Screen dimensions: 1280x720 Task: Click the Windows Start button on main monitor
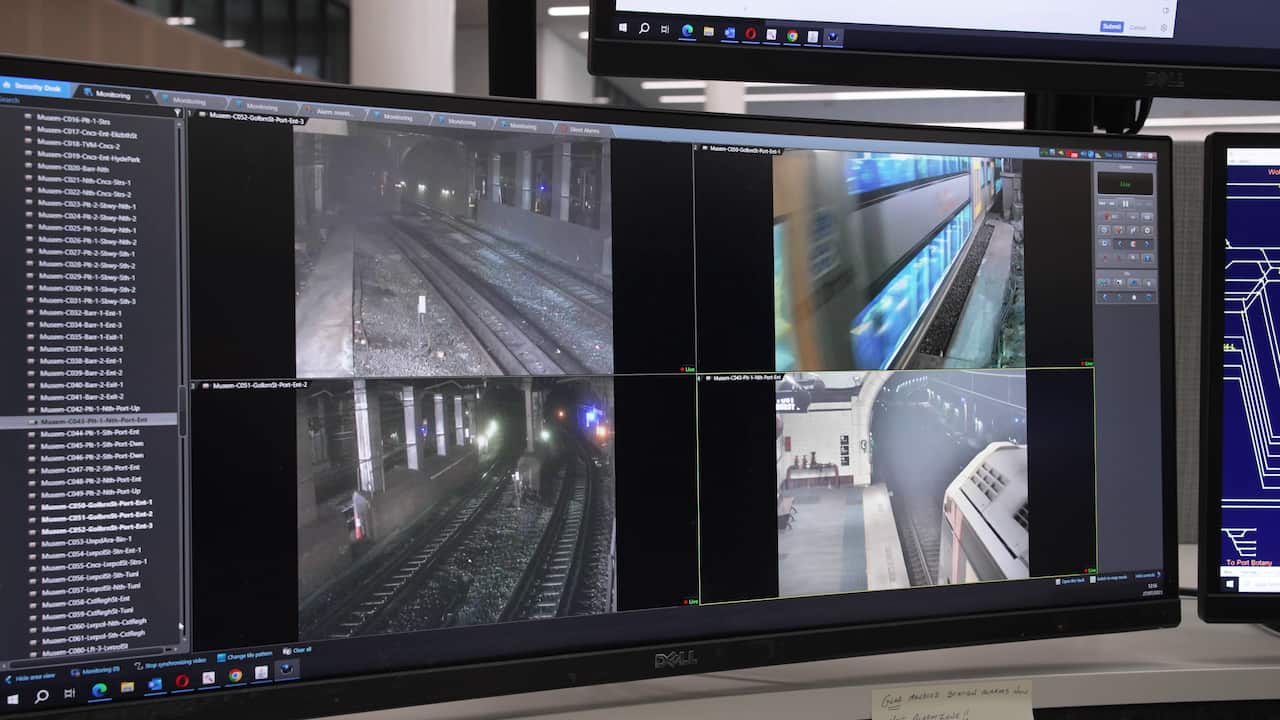(x=13, y=697)
